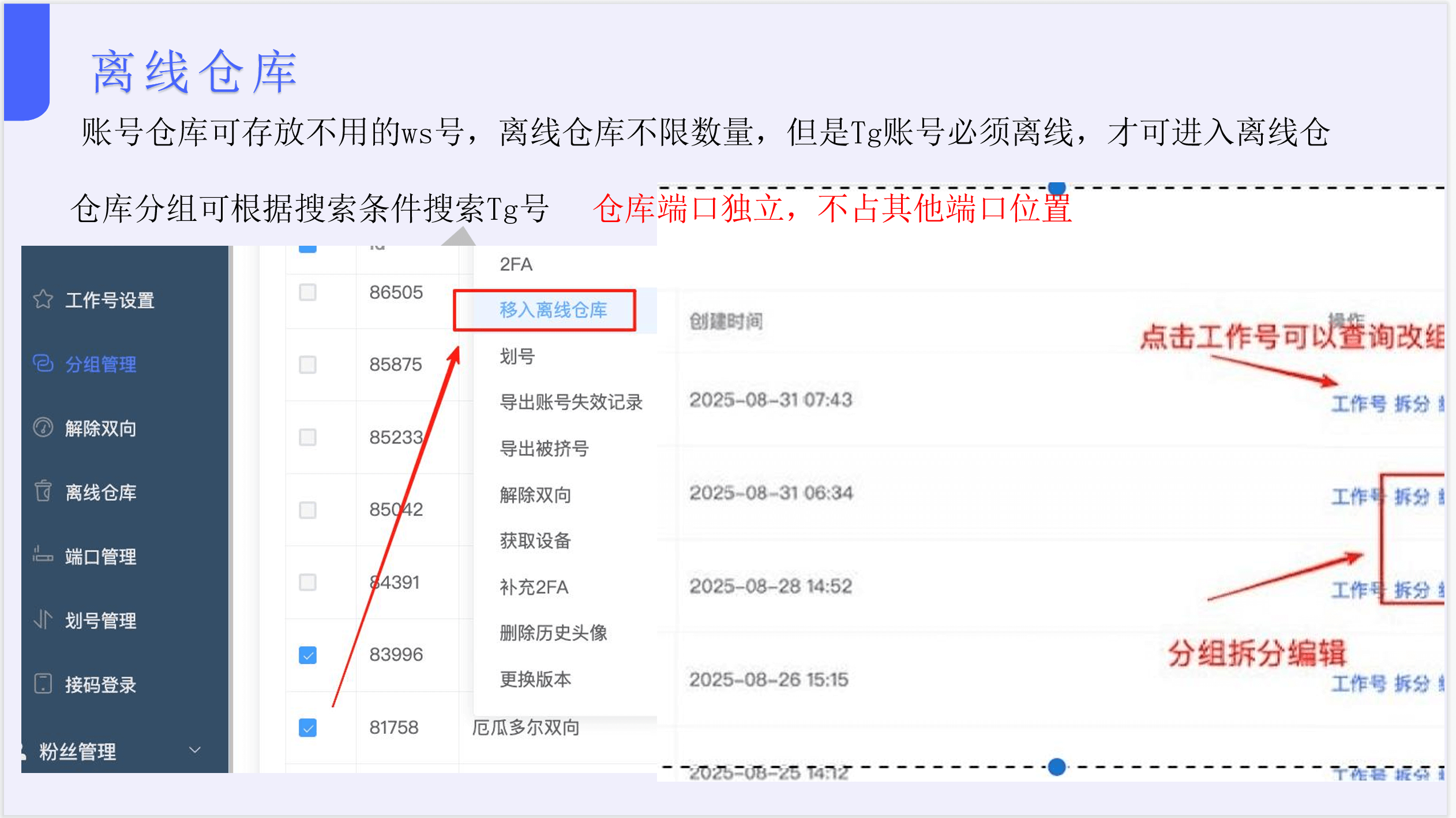Choose 移入离线仓库 from context menu
This screenshot has height=818, width=1456.
(x=553, y=310)
